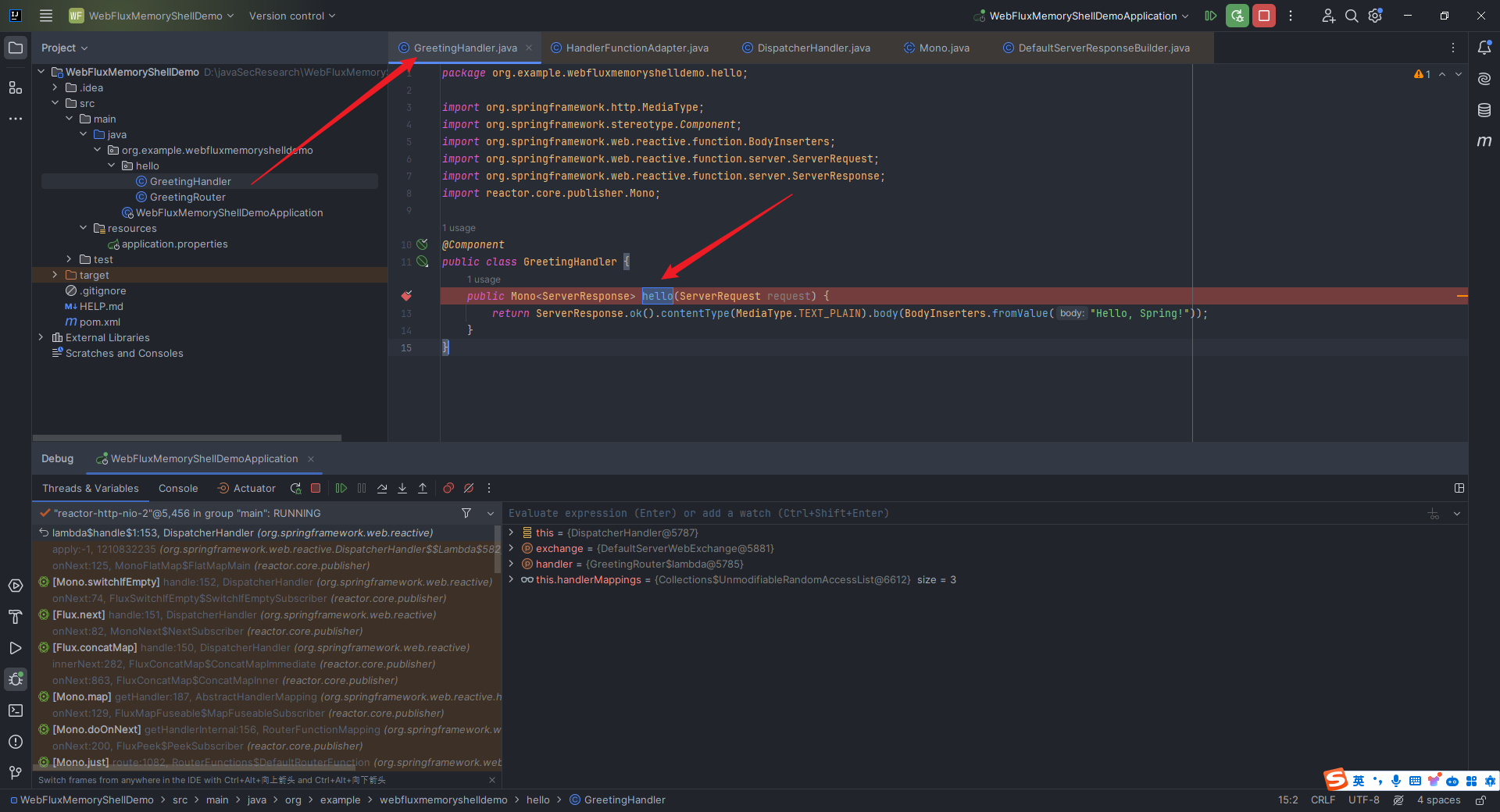Click the warnings indicator in editor
This screenshot has height=812, width=1500.
(x=1422, y=74)
